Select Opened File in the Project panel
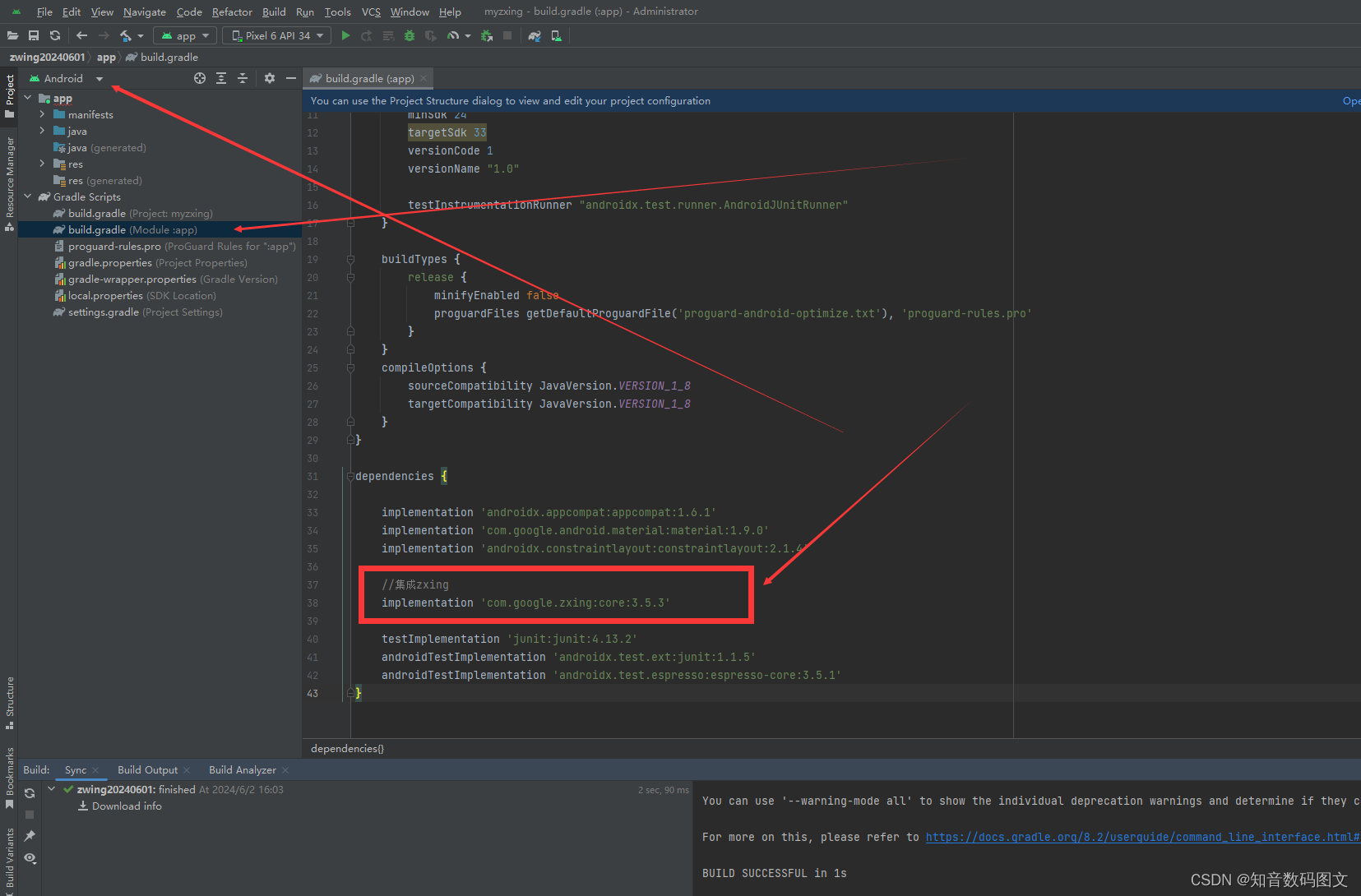This screenshot has width=1361, height=896. point(200,77)
